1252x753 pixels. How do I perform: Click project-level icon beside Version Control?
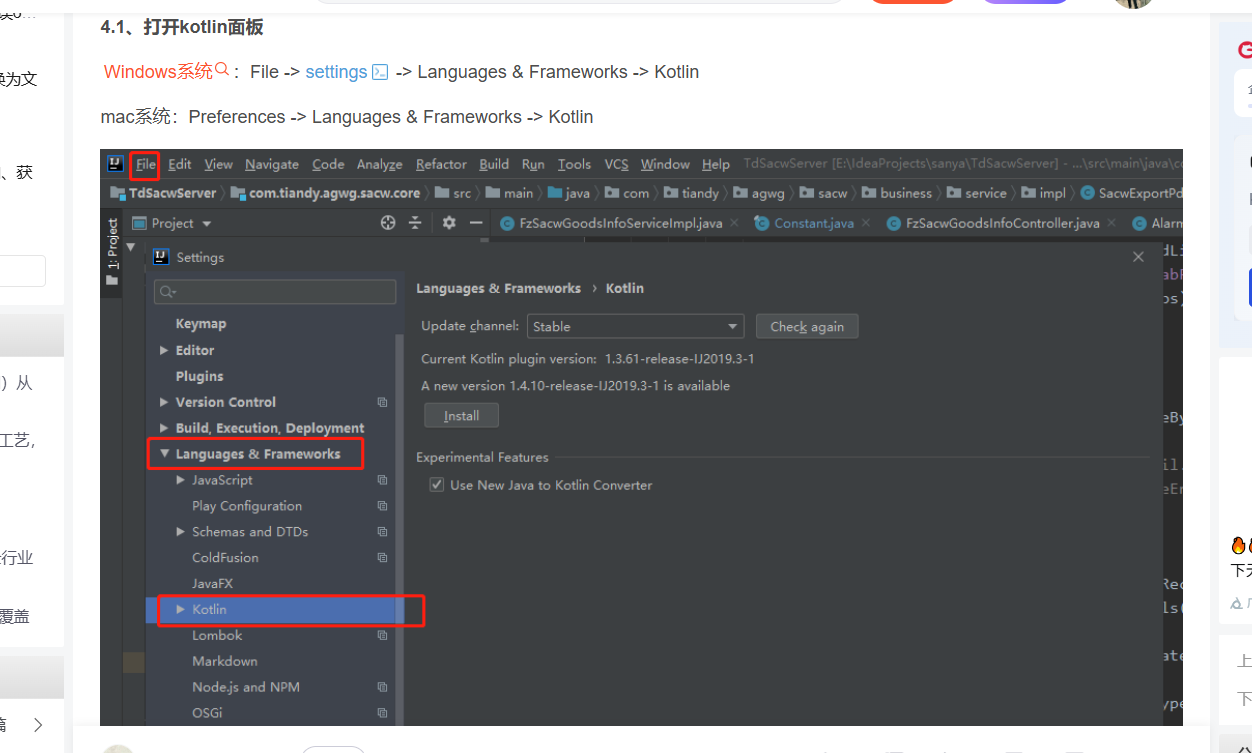point(382,402)
